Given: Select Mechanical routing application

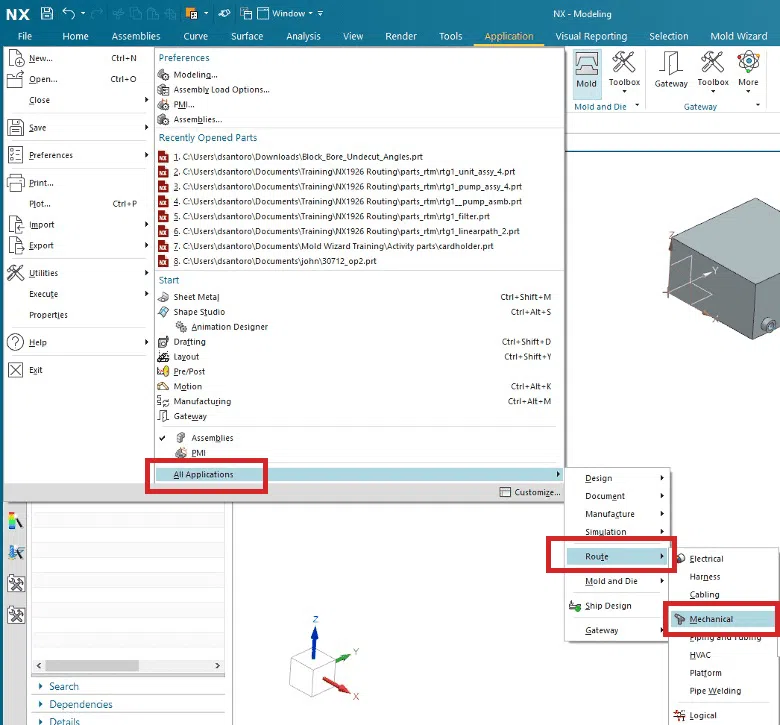Looking at the screenshot, I should 722,619.
